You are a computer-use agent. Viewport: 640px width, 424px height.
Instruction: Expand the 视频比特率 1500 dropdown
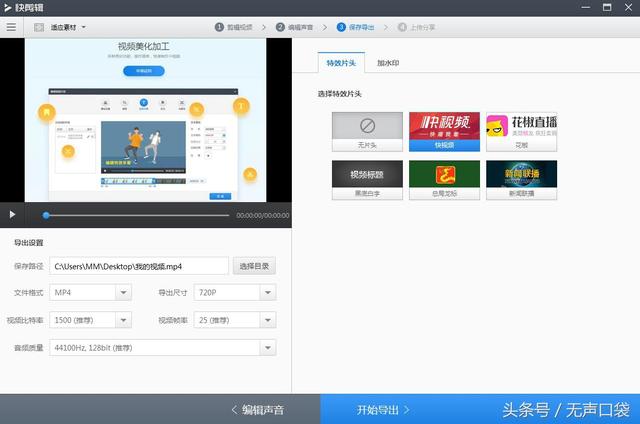click(x=123, y=321)
